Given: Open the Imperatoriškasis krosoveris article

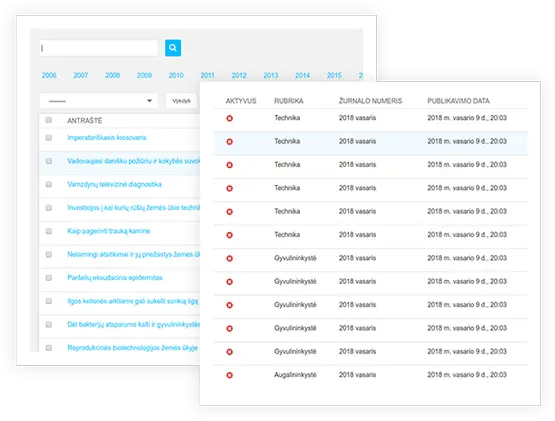Looking at the screenshot, I should (x=107, y=137).
